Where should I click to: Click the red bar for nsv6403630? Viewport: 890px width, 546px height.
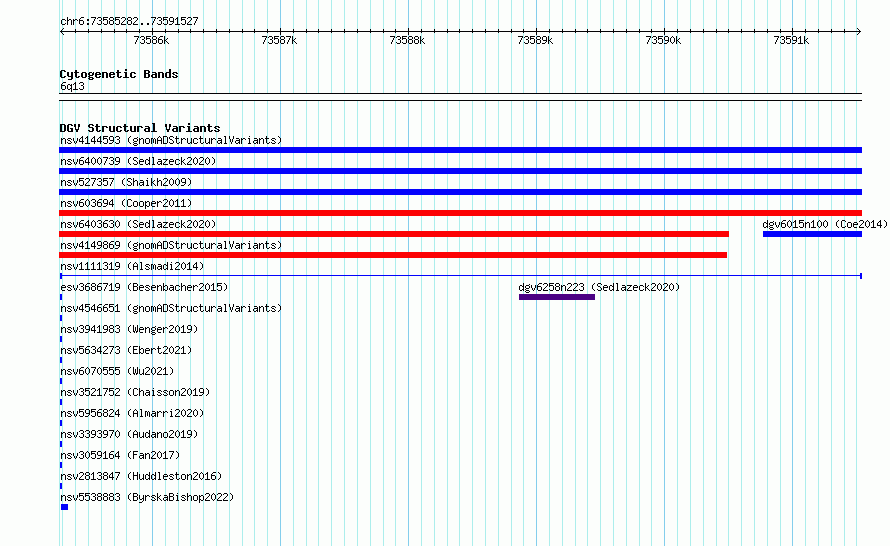coord(394,234)
